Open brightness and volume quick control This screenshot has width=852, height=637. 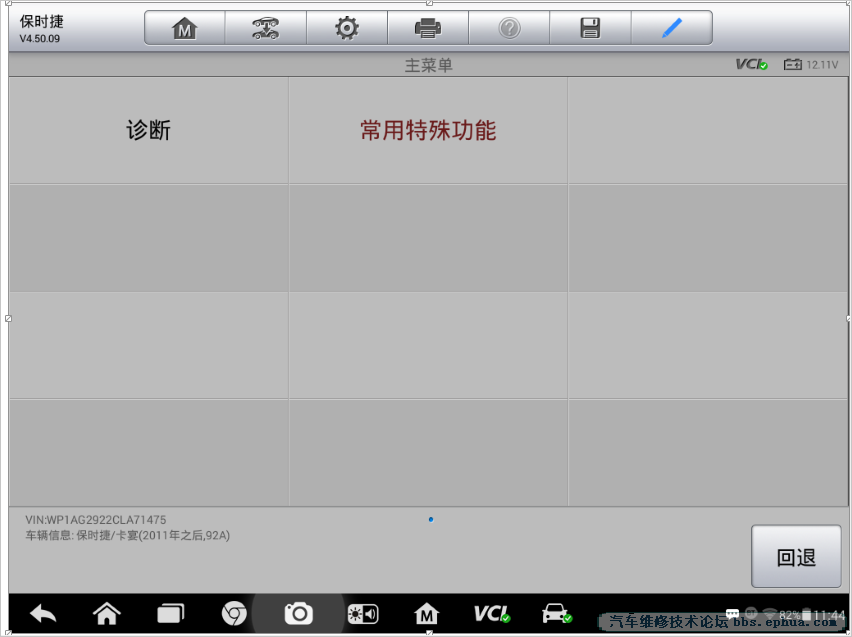click(x=362, y=614)
